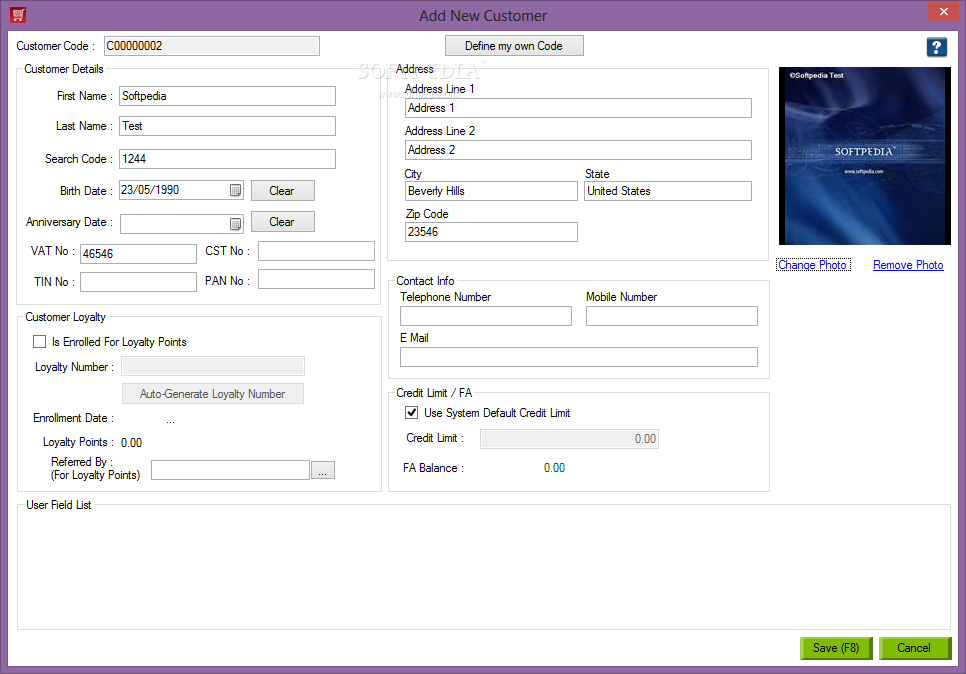Edit the City field Beverly Hills
Image resolution: width=966 pixels, height=674 pixels.
click(491, 191)
